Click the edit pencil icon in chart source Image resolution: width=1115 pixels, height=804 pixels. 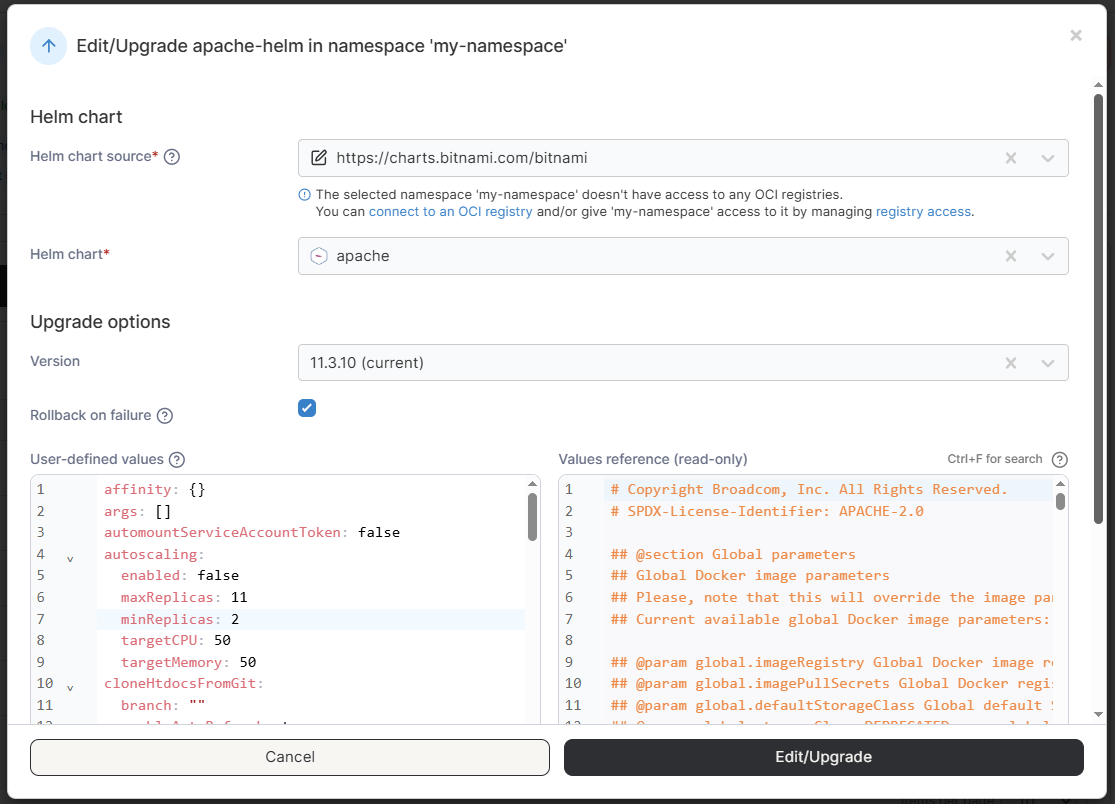pos(319,158)
